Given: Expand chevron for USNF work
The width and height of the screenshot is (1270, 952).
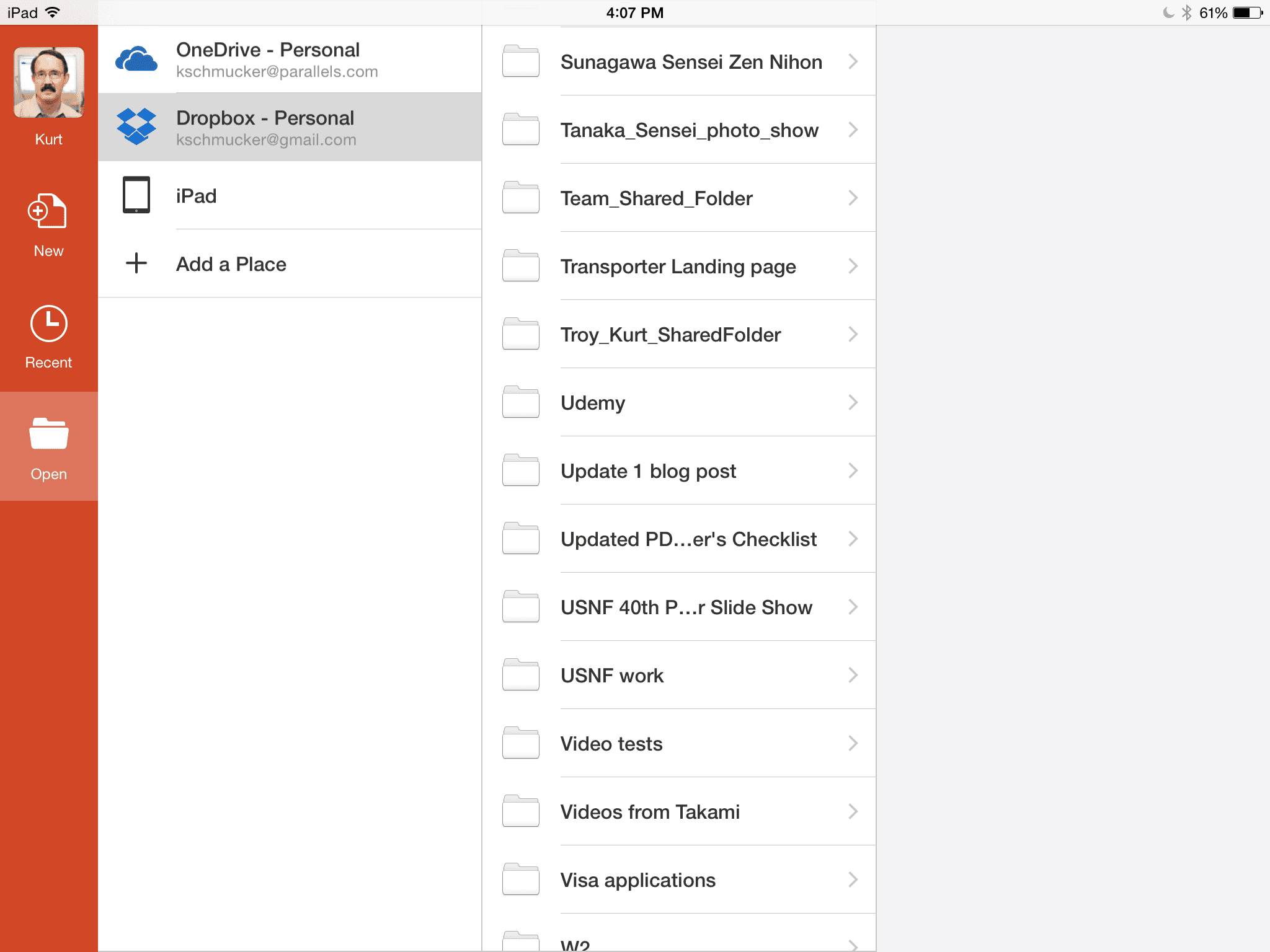Looking at the screenshot, I should pos(853,675).
